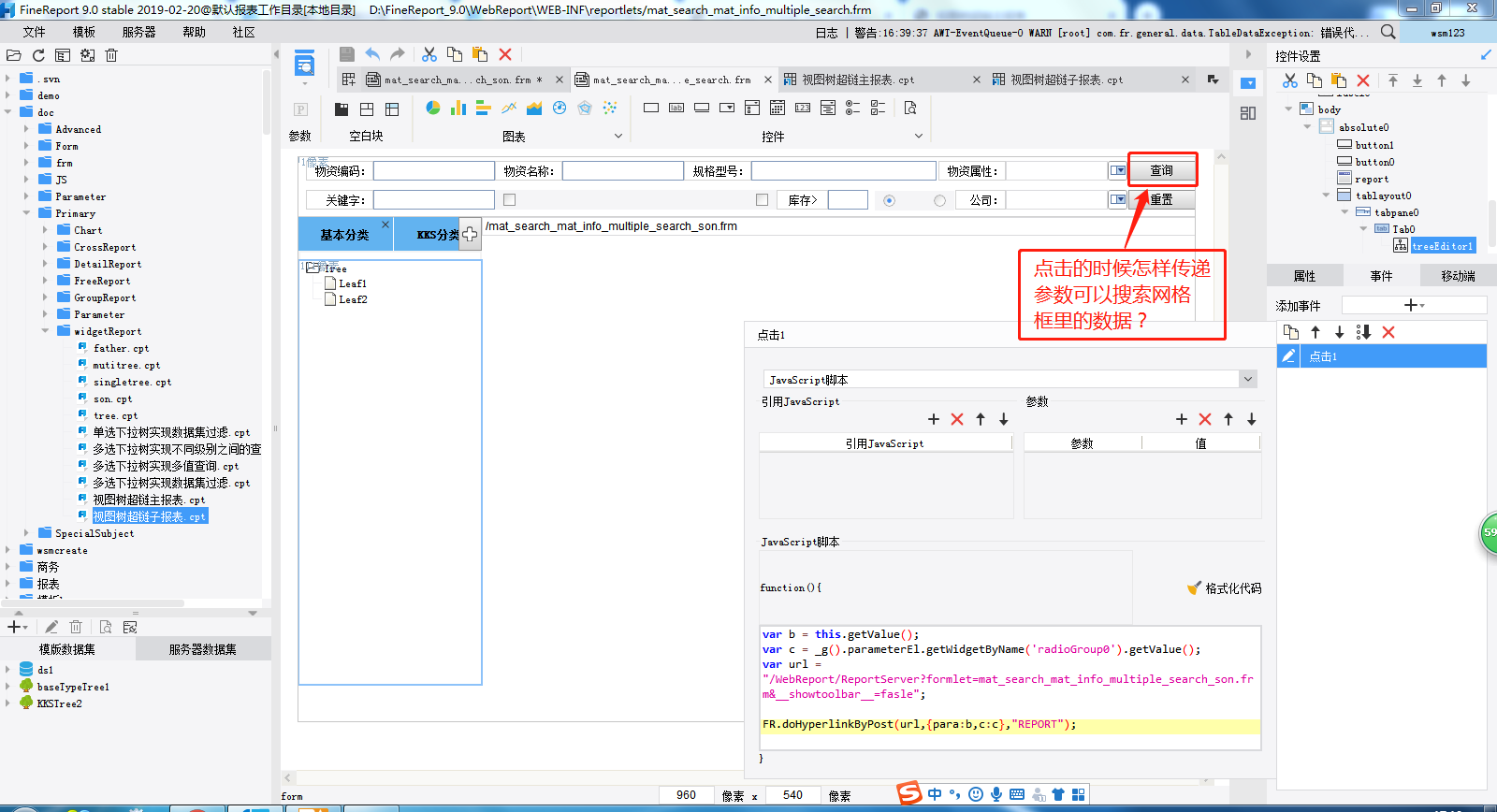Select button1 in widget tree

(1373, 145)
